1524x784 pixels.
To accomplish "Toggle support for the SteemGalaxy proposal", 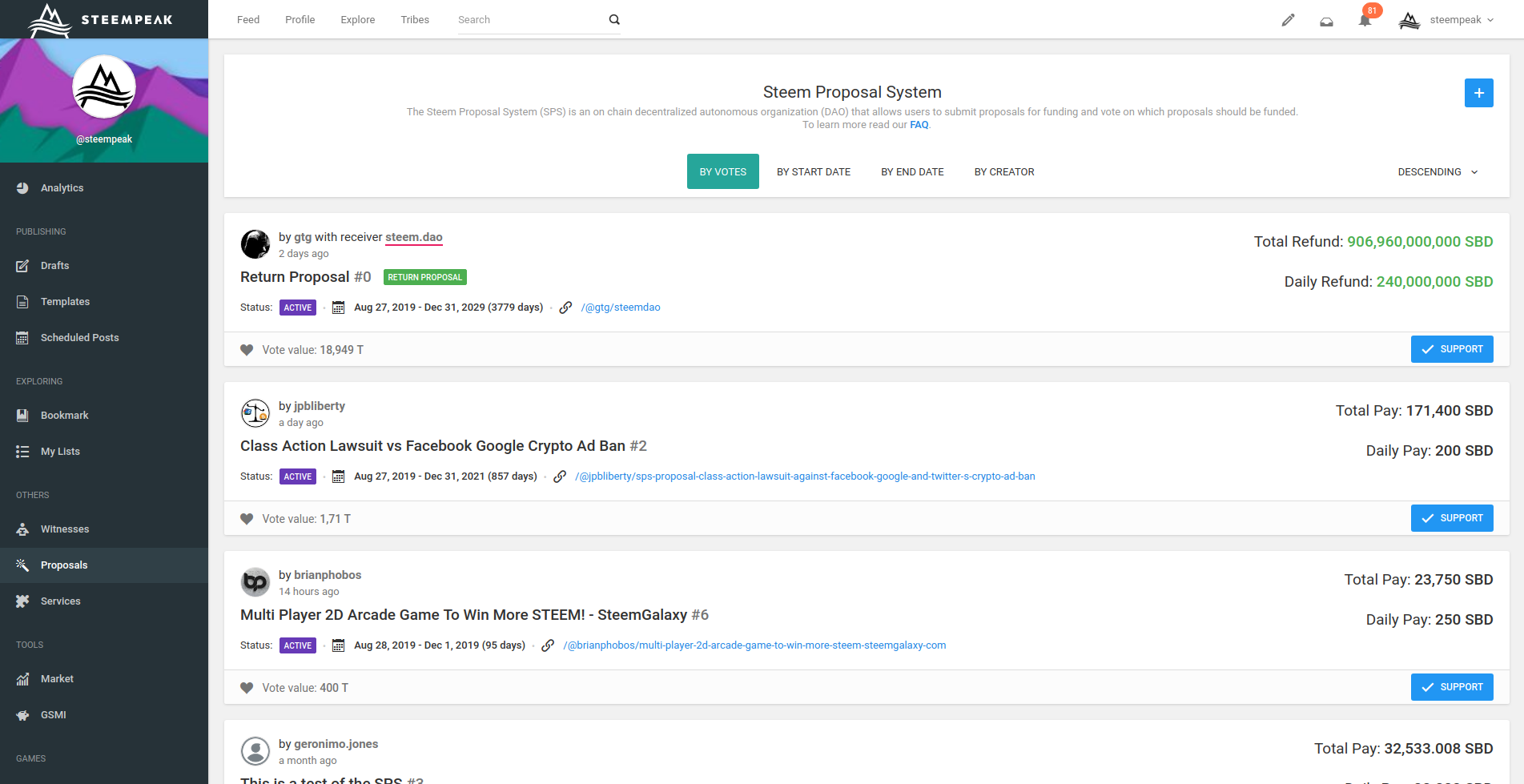I will click(1451, 687).
